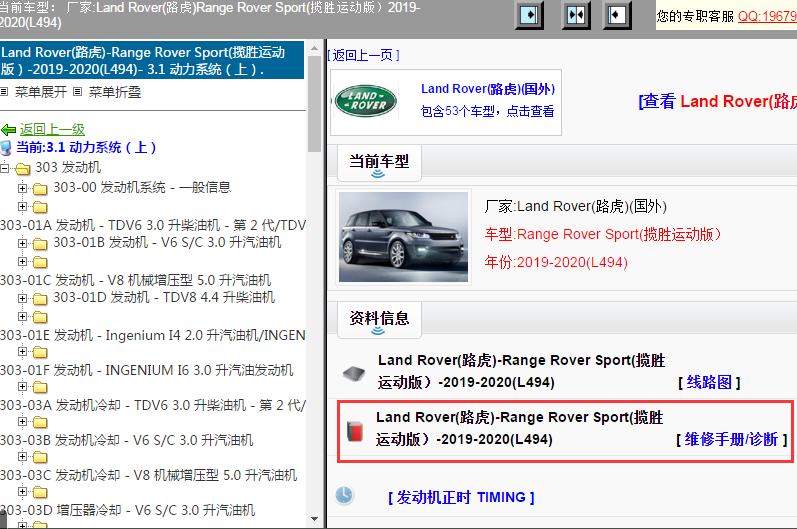Screen dimensions: 797x529
Task: Open the 当前车型 tab header
Action: (x=379, y=163)
